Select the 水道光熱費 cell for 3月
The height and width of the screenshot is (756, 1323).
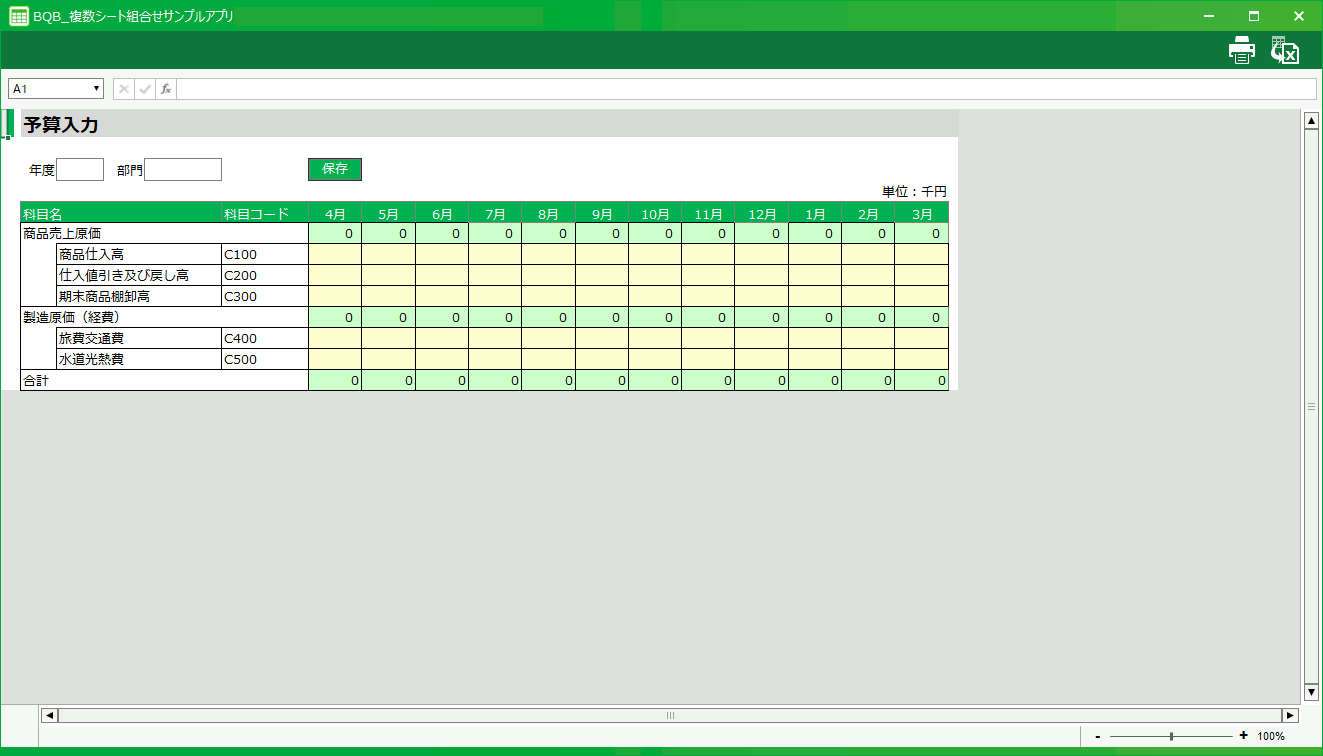pyautogui.click(x=921, y=359)
